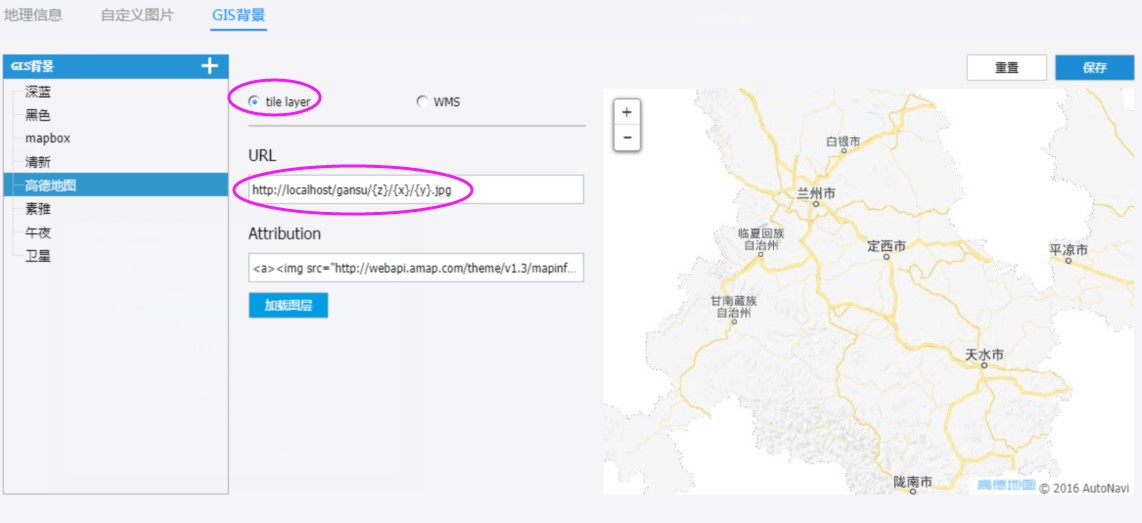
Task: Open the 自定义图片 tab
Action: pos(137,16)
